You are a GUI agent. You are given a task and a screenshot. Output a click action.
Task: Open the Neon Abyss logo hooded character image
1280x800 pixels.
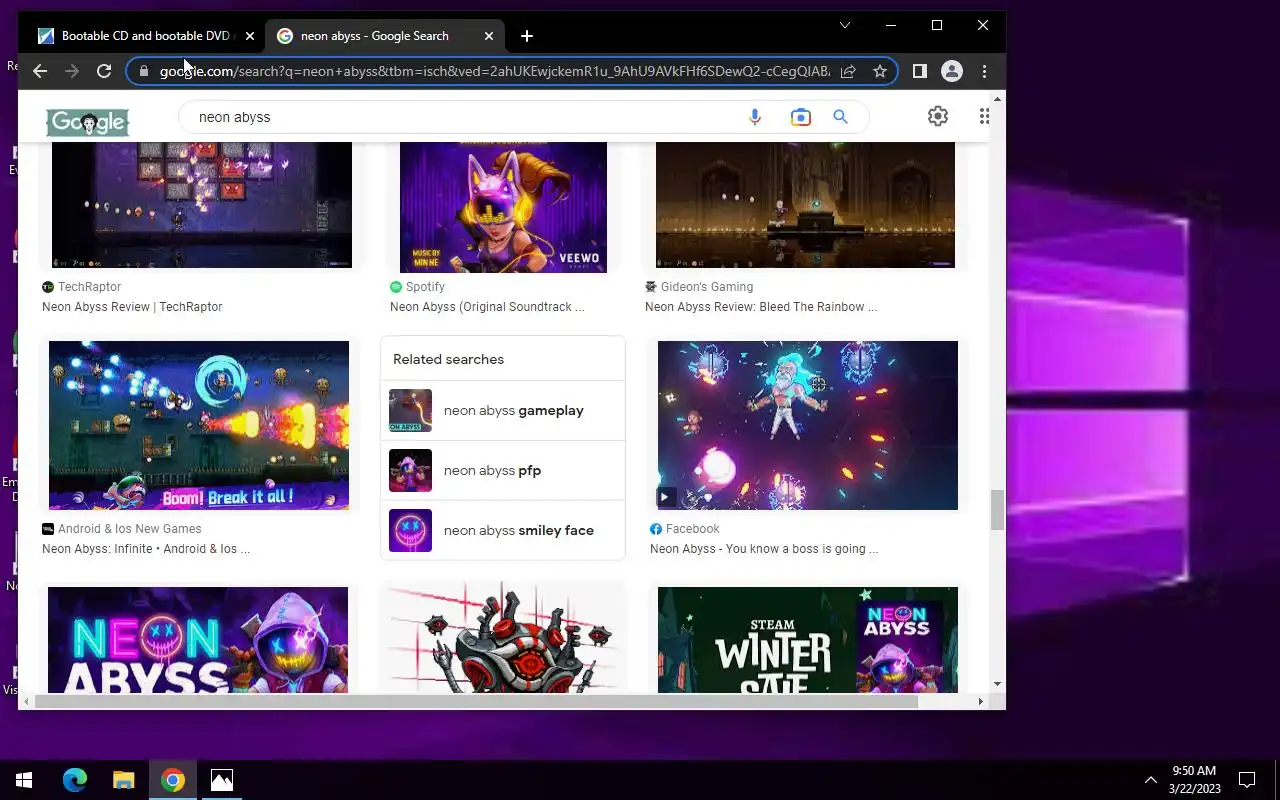click(198, 640)
